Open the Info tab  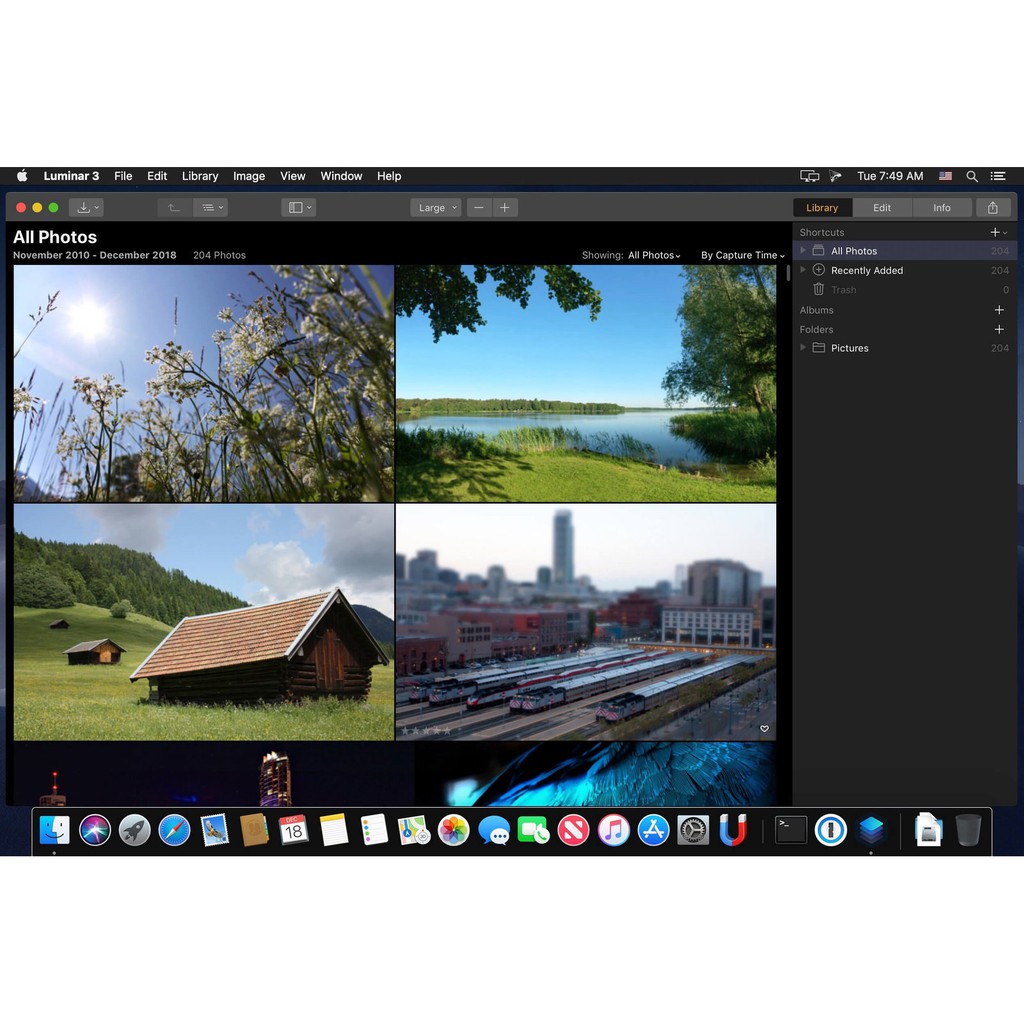coord(941,208)
